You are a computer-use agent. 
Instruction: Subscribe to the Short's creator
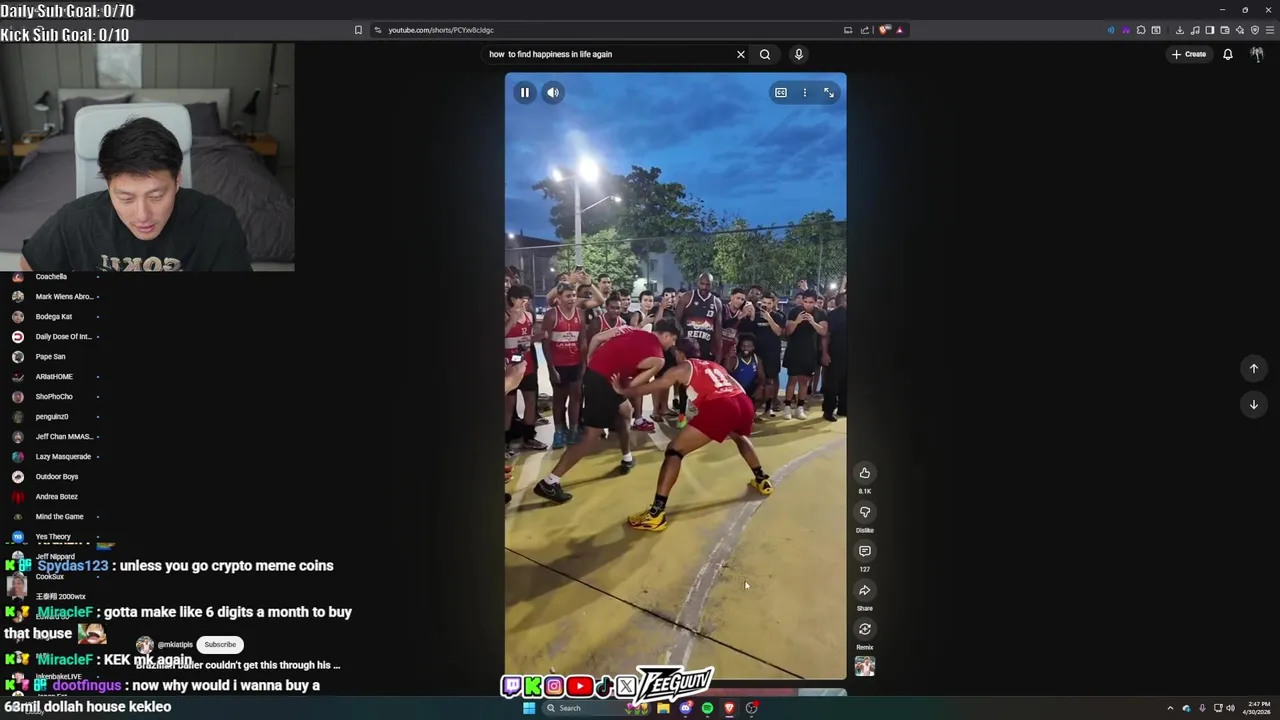coord(220,645)
